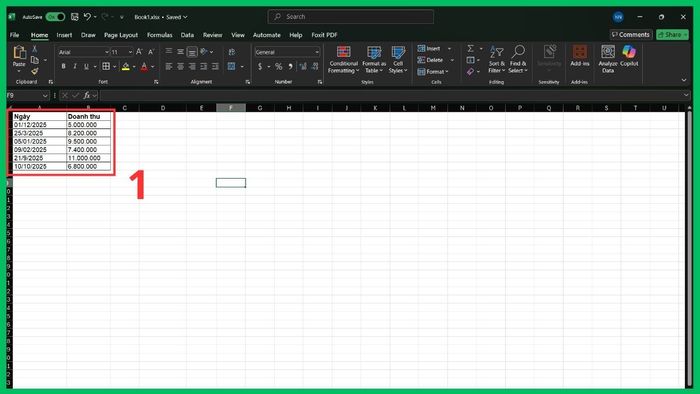The height and width of the screenshot is (394, 700).
Task: Open Conditional Formatting menu
Action: click(343, 59)
